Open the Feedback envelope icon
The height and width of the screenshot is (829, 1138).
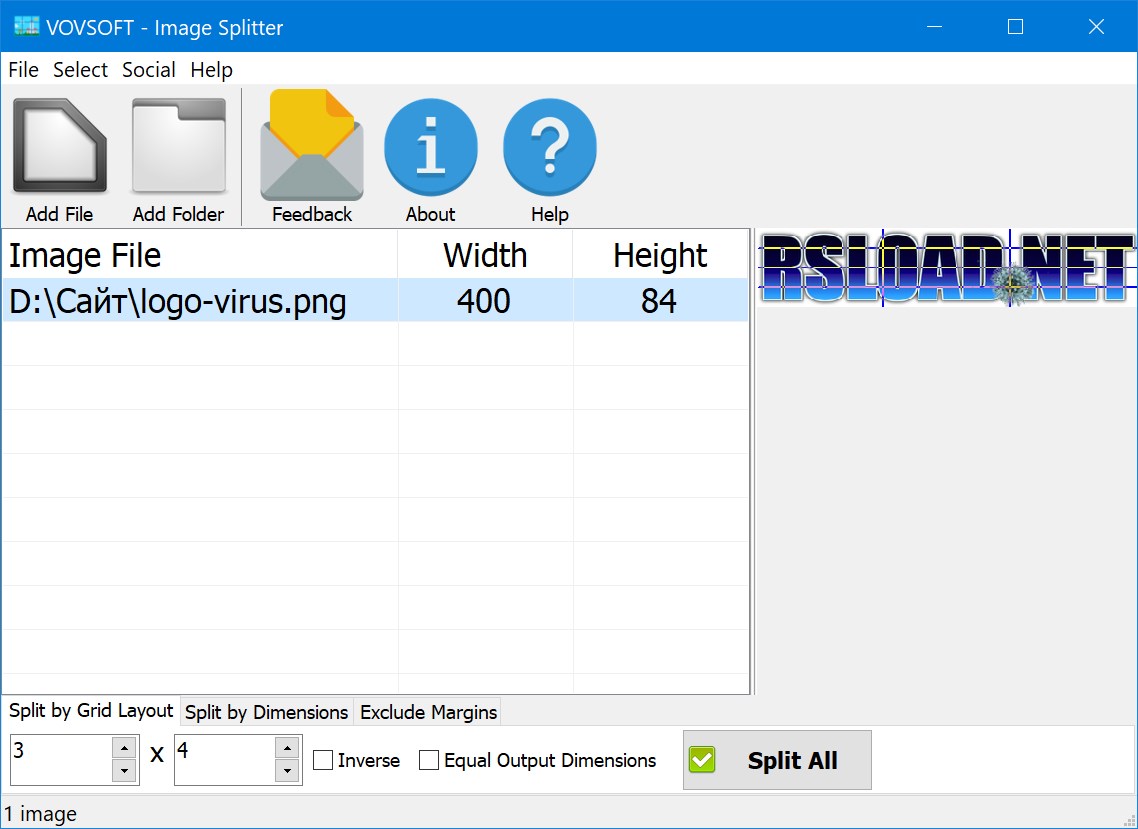[x=312, y=145]
